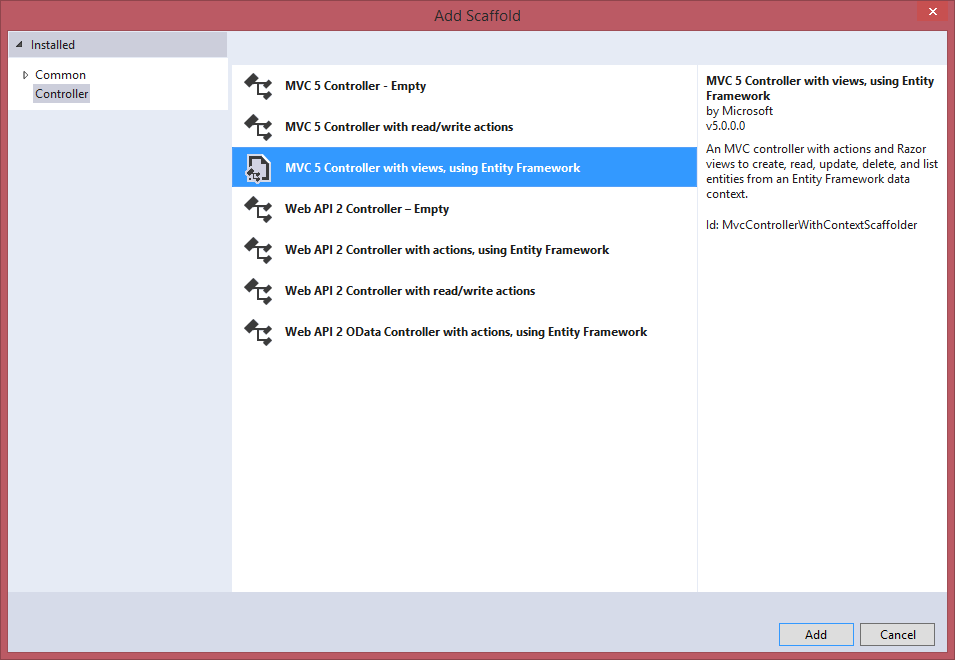Select the Controller category in tree

(x=62, y=94)
